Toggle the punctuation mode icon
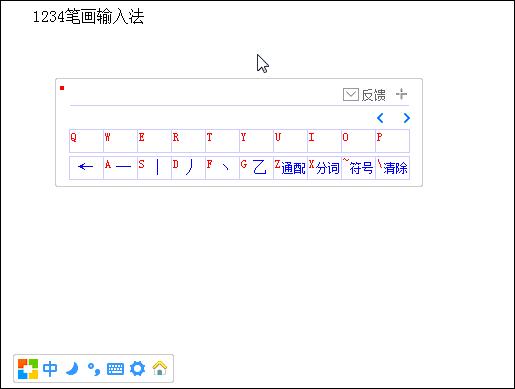Screen dimensions: 515x389 94,369
